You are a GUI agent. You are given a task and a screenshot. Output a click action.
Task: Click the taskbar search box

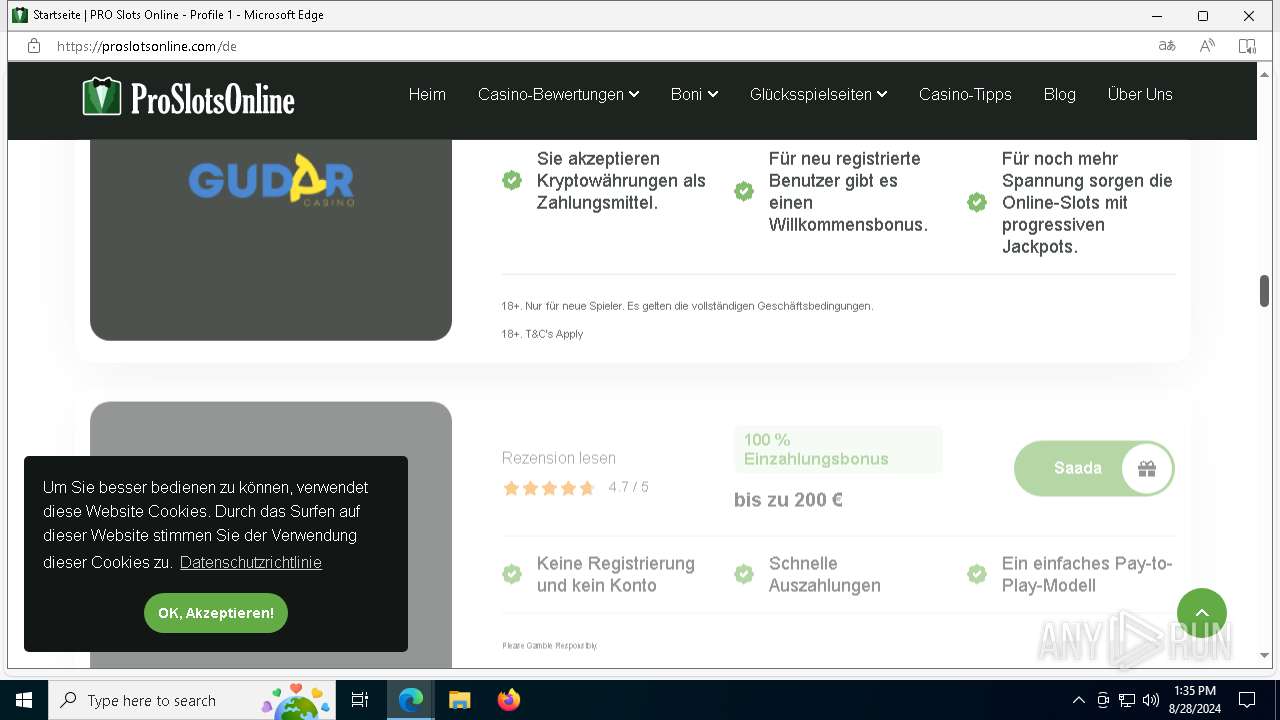(192, 700)
